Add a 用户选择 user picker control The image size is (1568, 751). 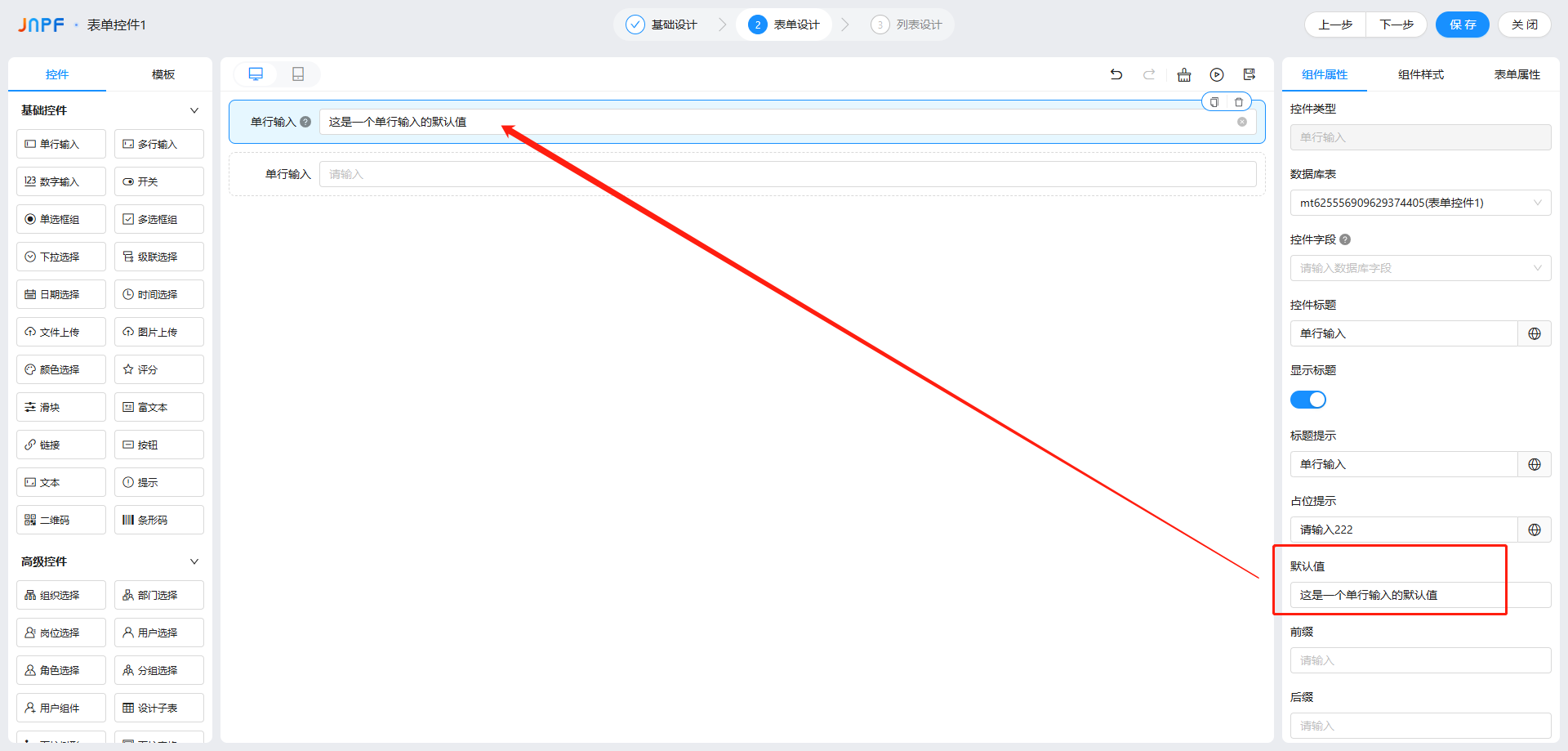[x=159, y=633]
